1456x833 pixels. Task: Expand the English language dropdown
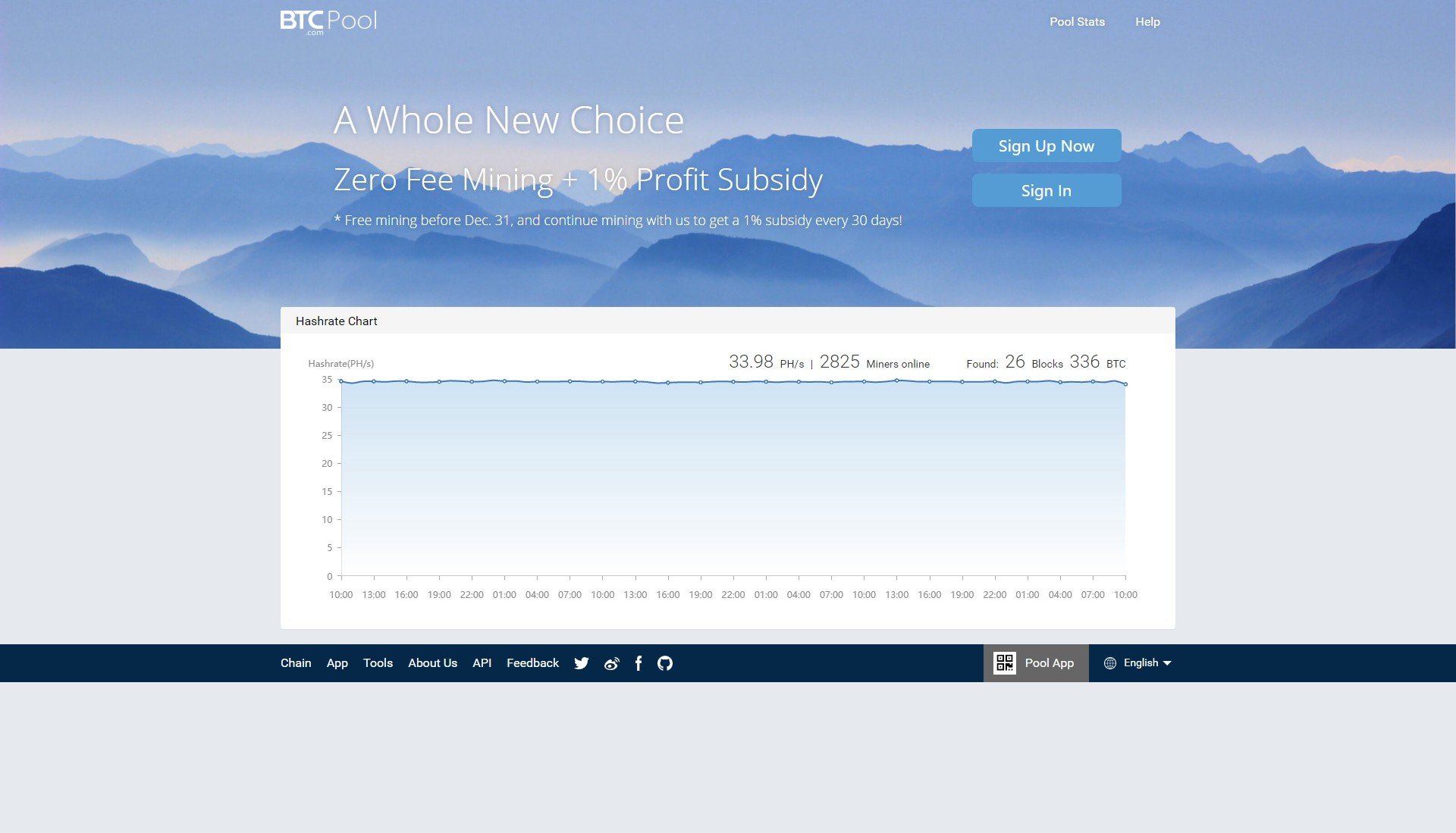pos(1140,663)
